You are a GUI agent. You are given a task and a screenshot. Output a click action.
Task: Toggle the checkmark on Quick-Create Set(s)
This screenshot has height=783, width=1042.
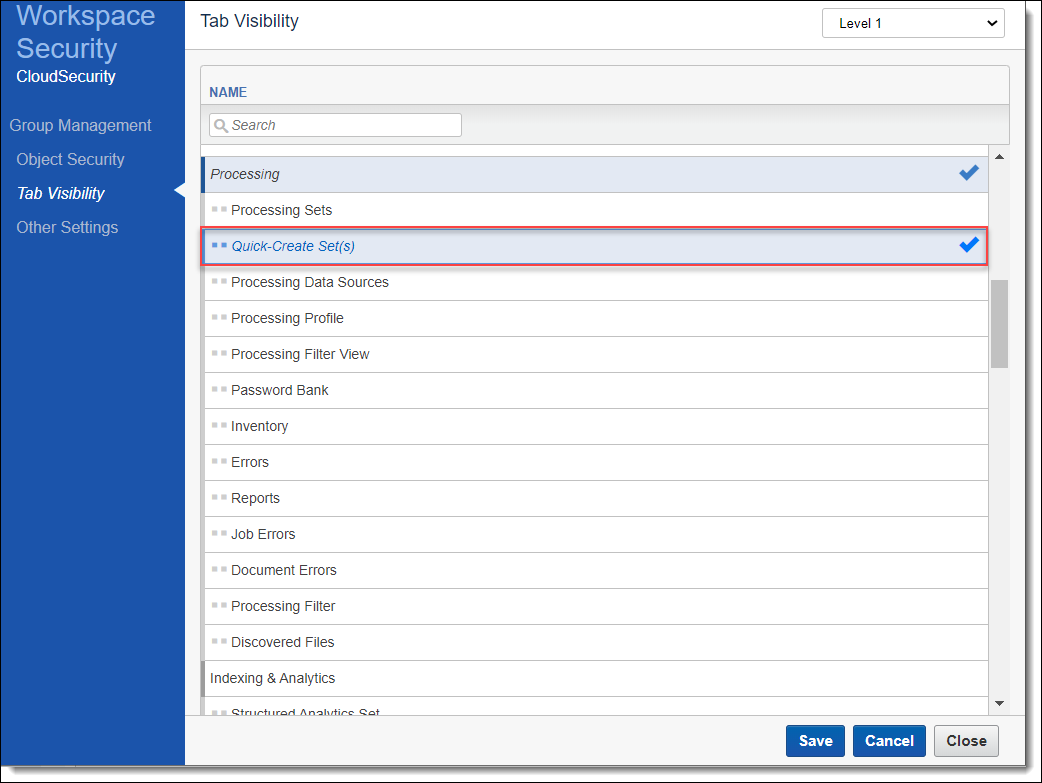967,244
